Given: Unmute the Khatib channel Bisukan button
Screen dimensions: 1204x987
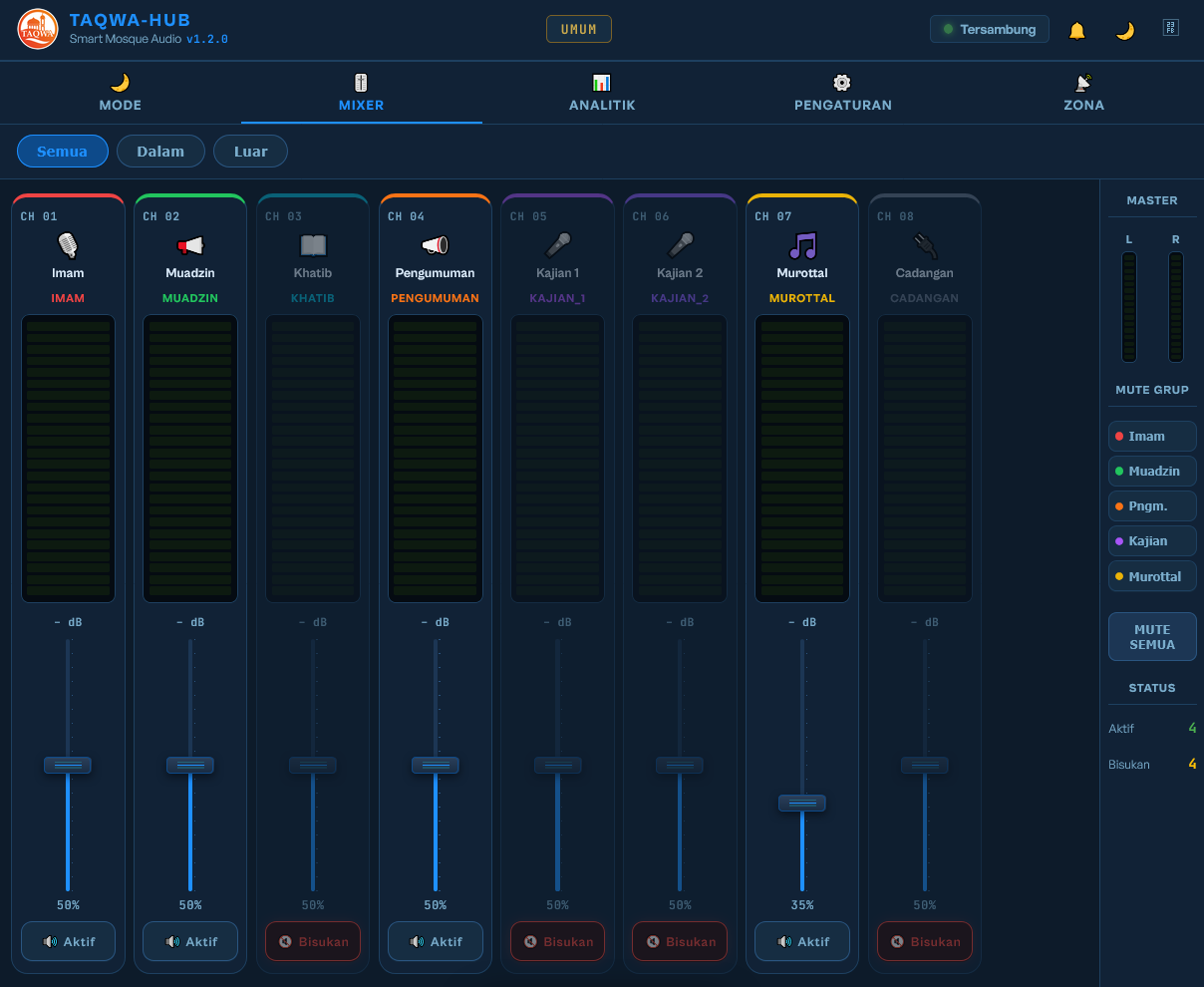Looking at the screenshot, I should [313, 941].
